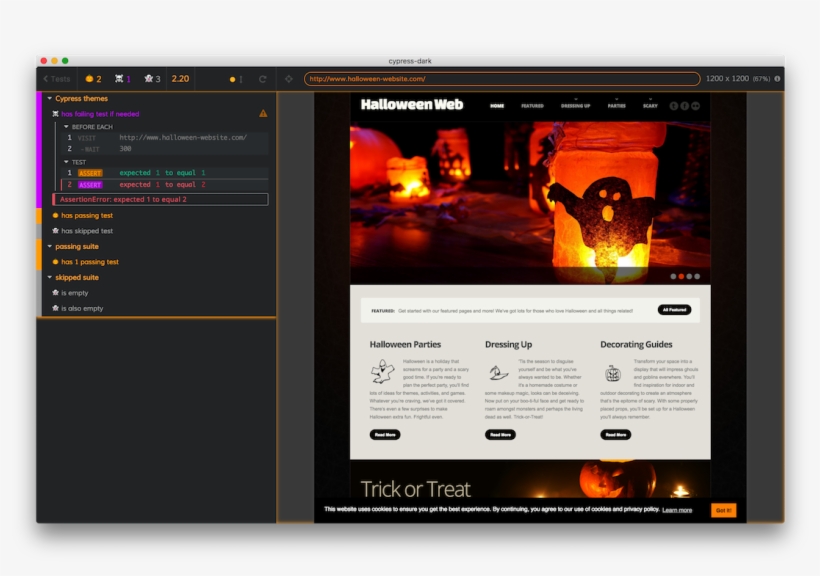Viewport: 820px width, 576px height.
Task: Go back to the Tests list
Action: [56, 79]
